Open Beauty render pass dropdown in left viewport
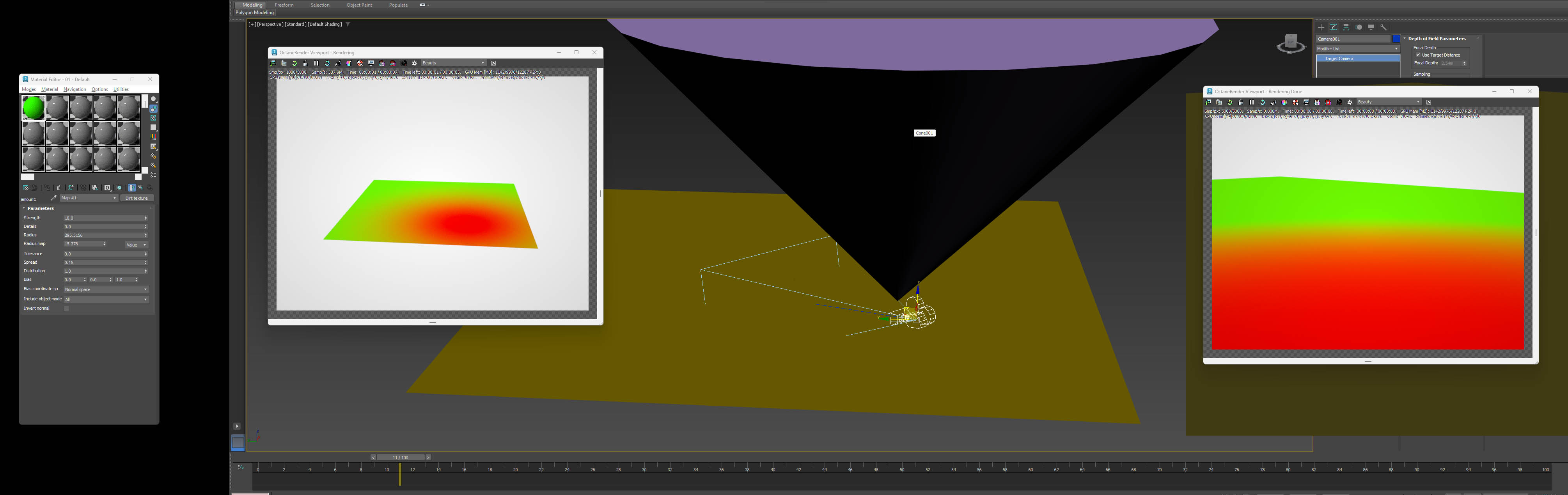This screenshot has width=1568, height=495. pos(454,63)
